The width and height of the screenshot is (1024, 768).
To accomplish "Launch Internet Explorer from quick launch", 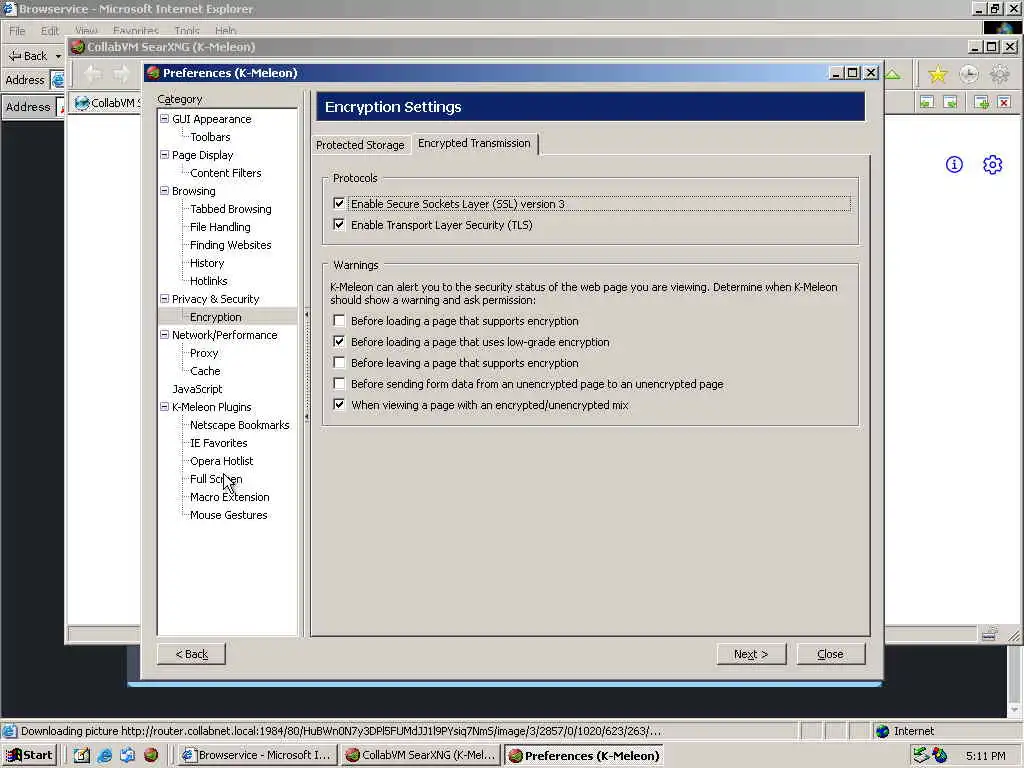I will (104, 756).
